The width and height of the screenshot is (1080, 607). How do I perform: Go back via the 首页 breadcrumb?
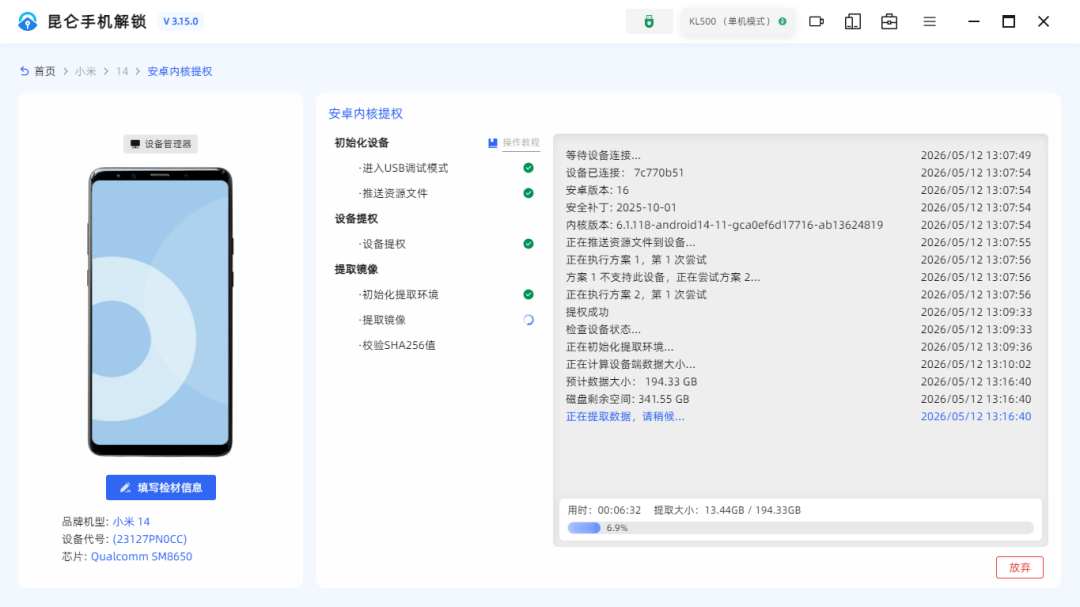coord(45,71)
